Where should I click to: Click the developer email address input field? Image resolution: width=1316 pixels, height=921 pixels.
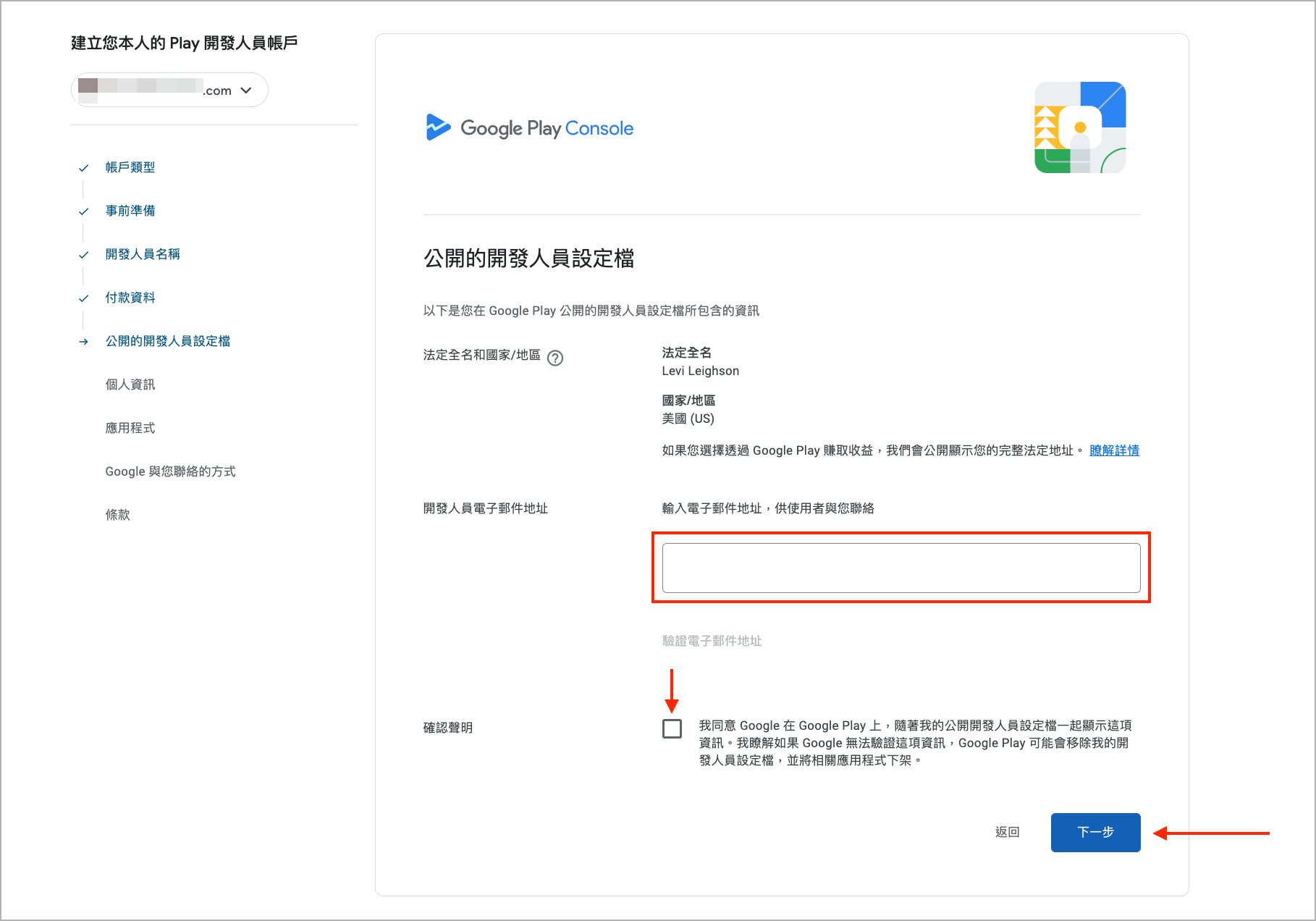click(901, 568)
